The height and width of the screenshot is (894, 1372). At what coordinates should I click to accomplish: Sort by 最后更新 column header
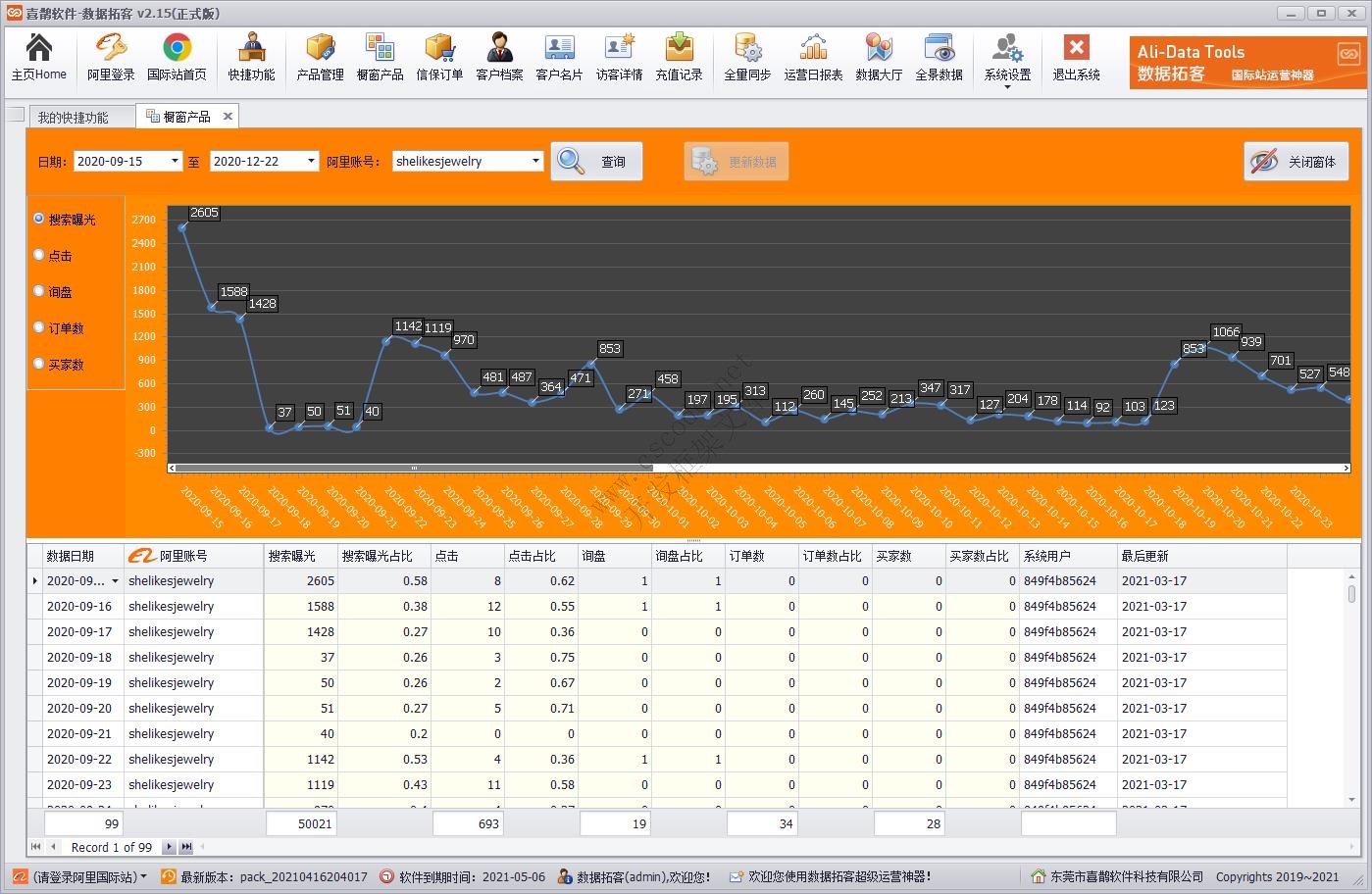(1201, 556)
